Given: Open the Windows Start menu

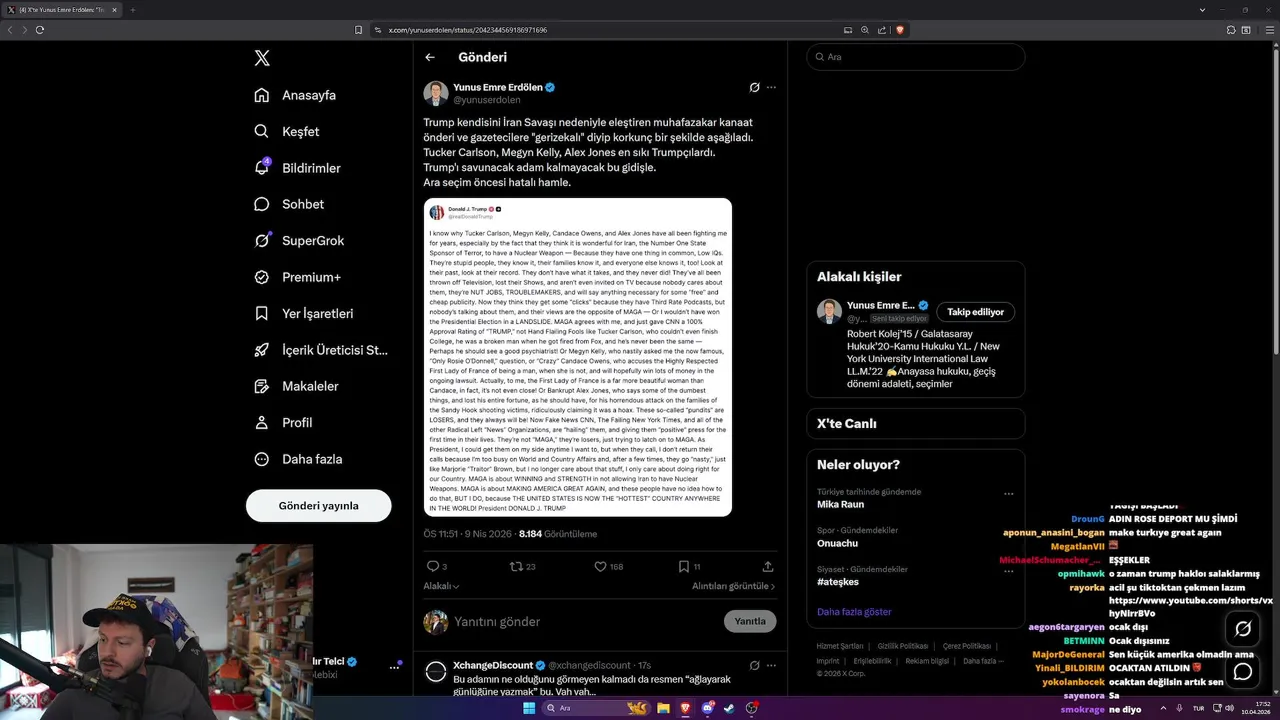Looking at the screenshot, I should pyautogui.click(x=529, y=708).
